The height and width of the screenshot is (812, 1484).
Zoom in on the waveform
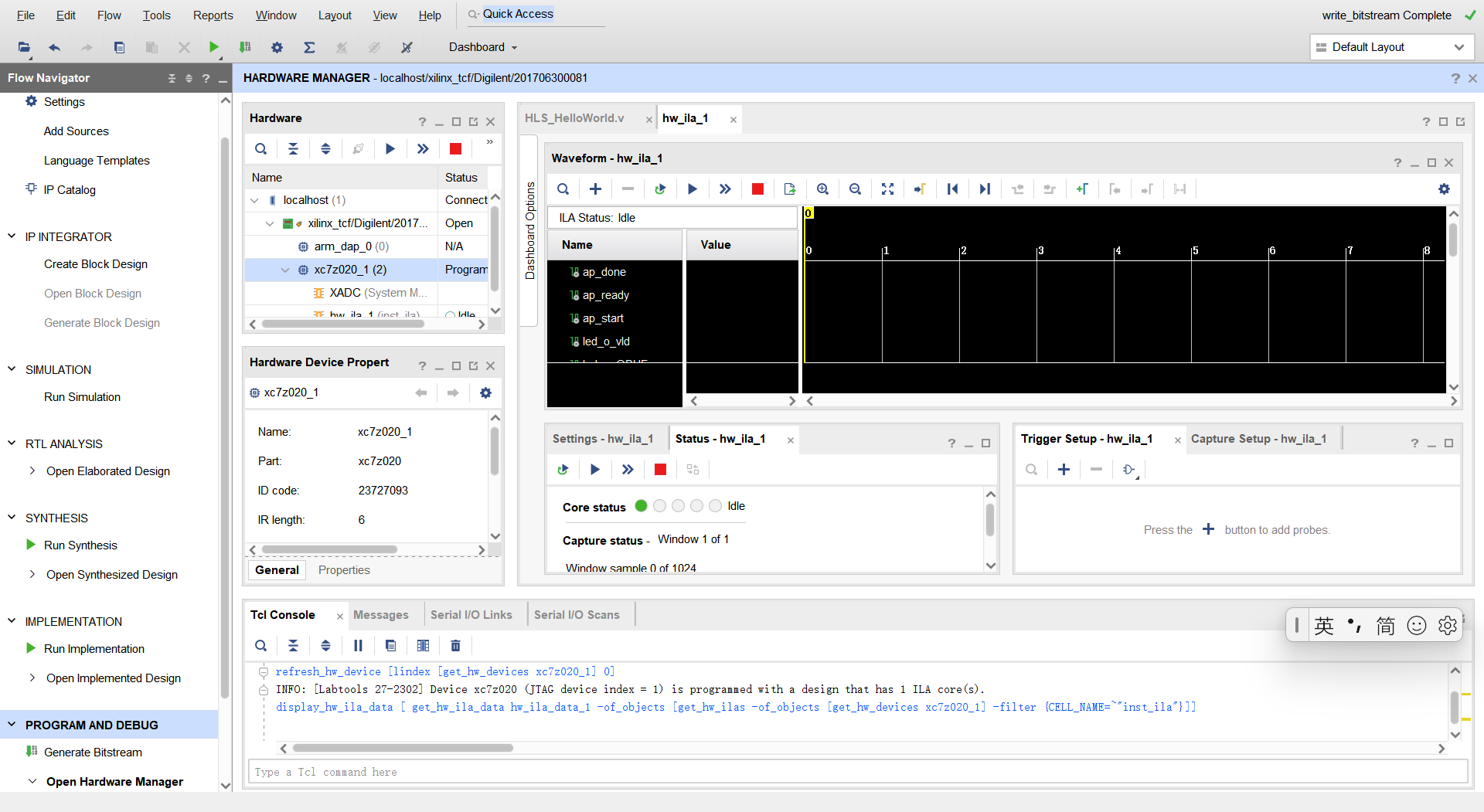pos(823,189)
